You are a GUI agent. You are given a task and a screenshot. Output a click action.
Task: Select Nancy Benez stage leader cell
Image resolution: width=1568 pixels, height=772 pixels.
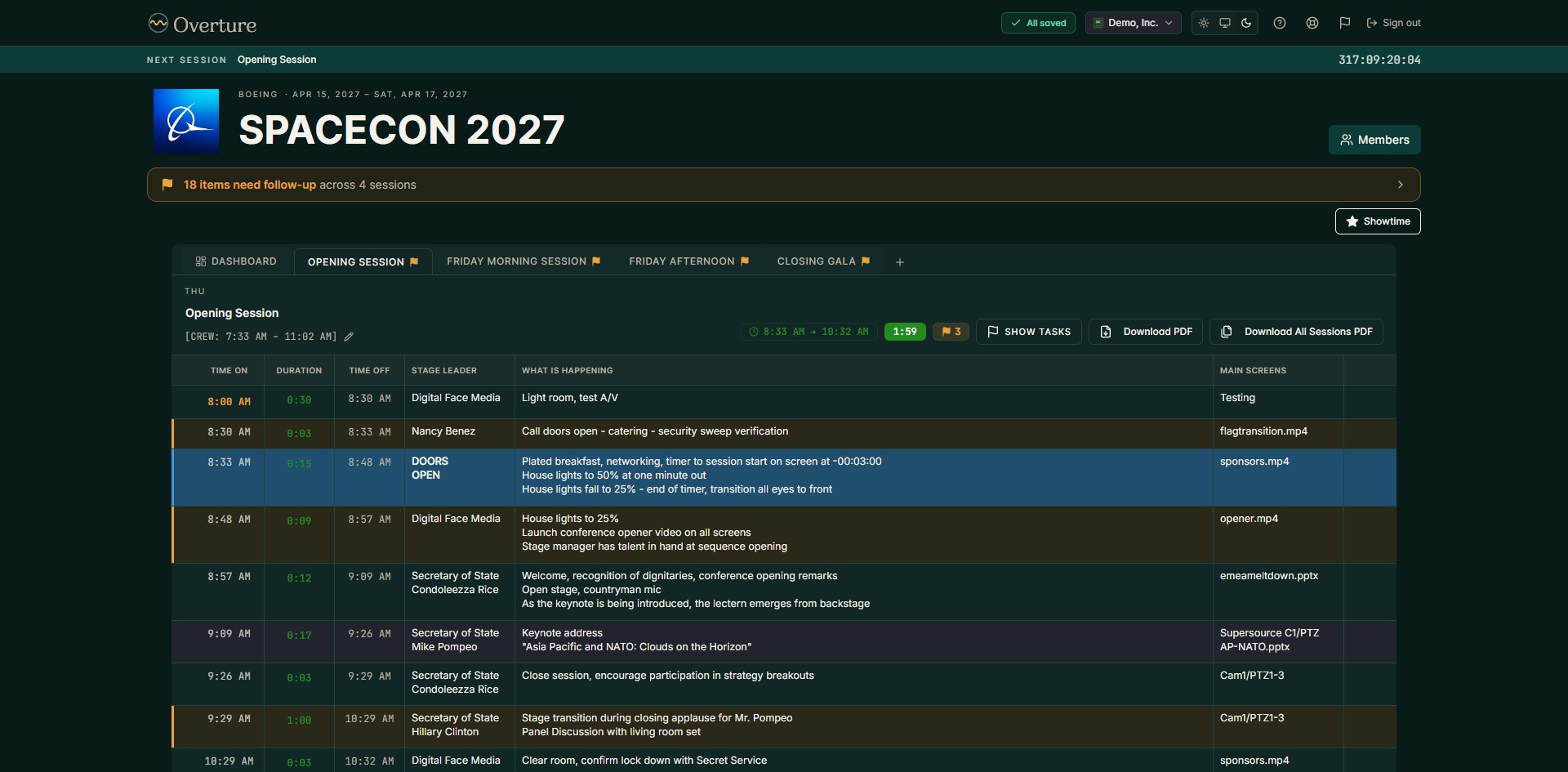[460, 434]
